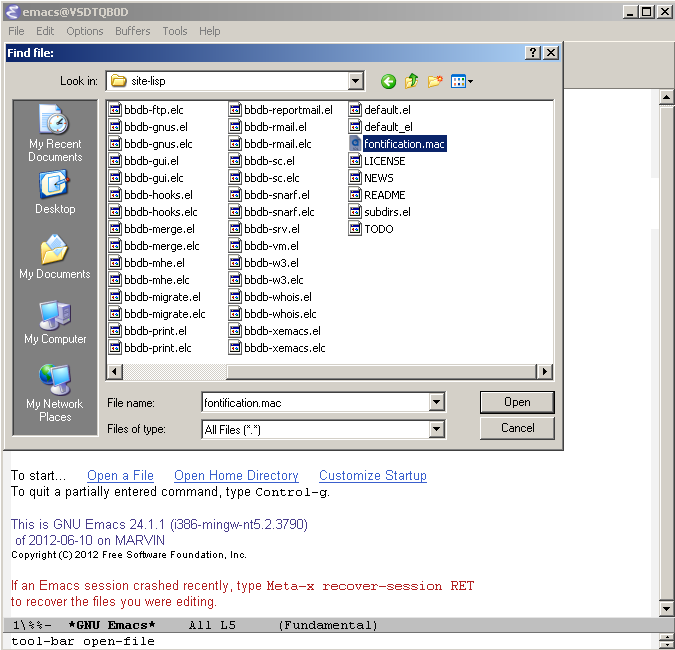Follow the Open Home Directory link
675x650 pixels.
(236, 475)
